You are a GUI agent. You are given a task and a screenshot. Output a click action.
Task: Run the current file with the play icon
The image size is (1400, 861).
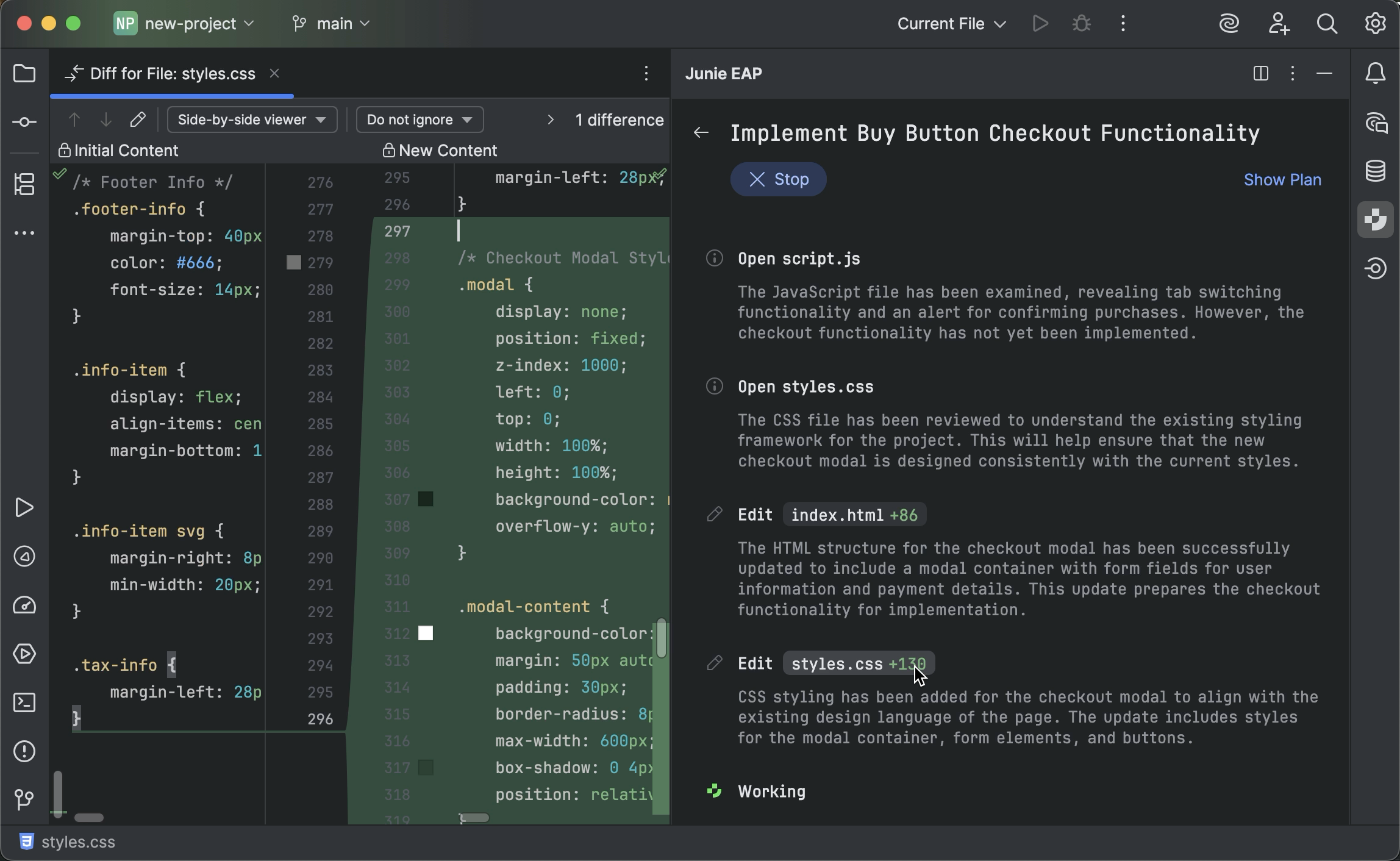click(1040, 23)
